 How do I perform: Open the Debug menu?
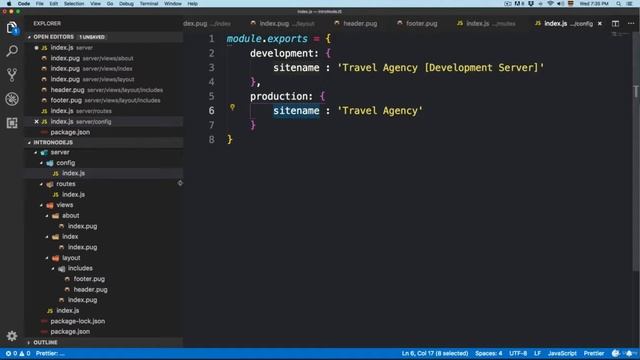coord(126,4)
